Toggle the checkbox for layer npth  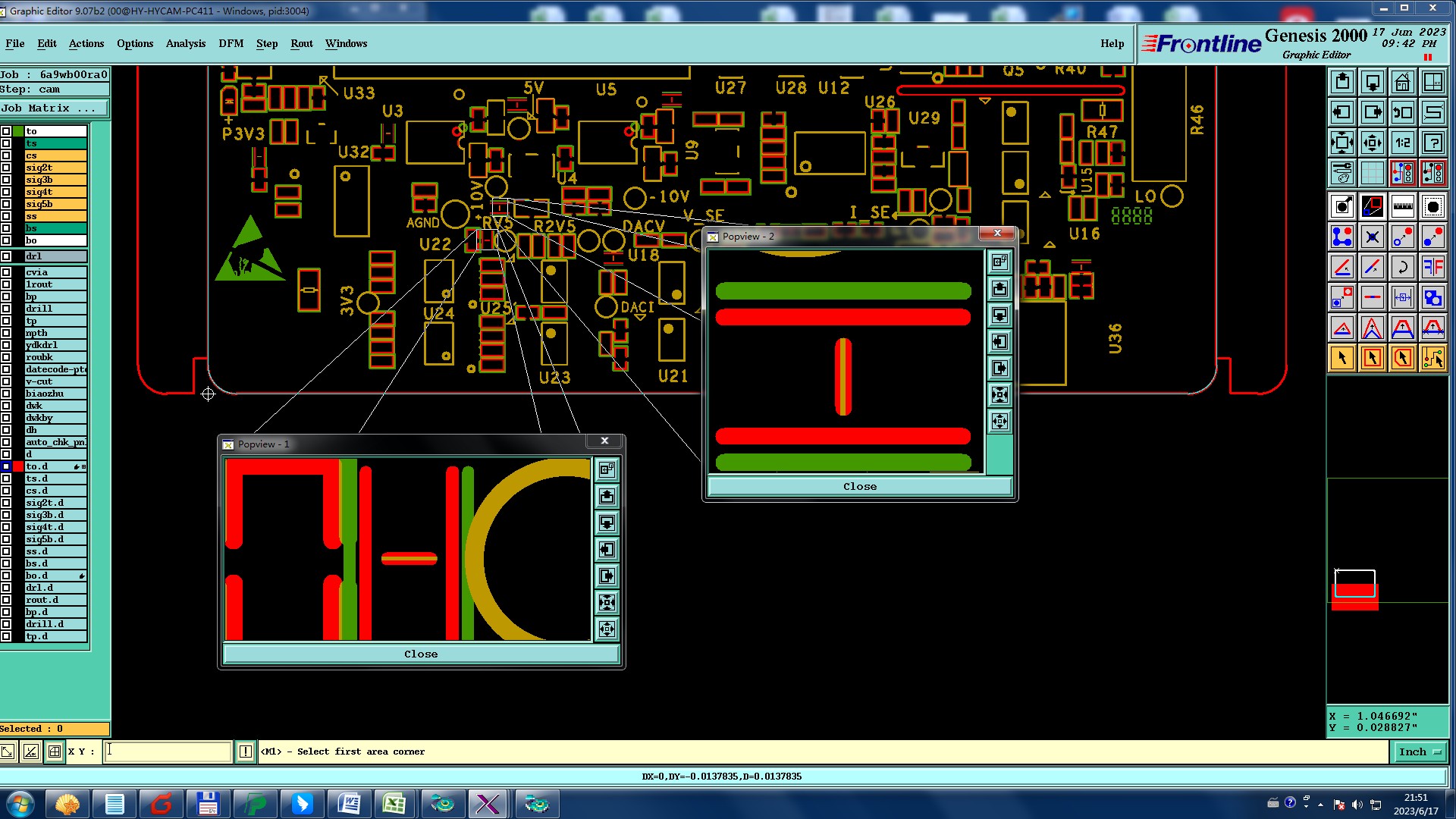coord(6,333)
